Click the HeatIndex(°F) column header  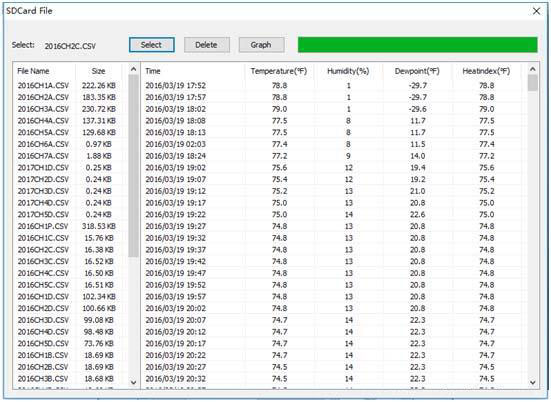(486, 71)
